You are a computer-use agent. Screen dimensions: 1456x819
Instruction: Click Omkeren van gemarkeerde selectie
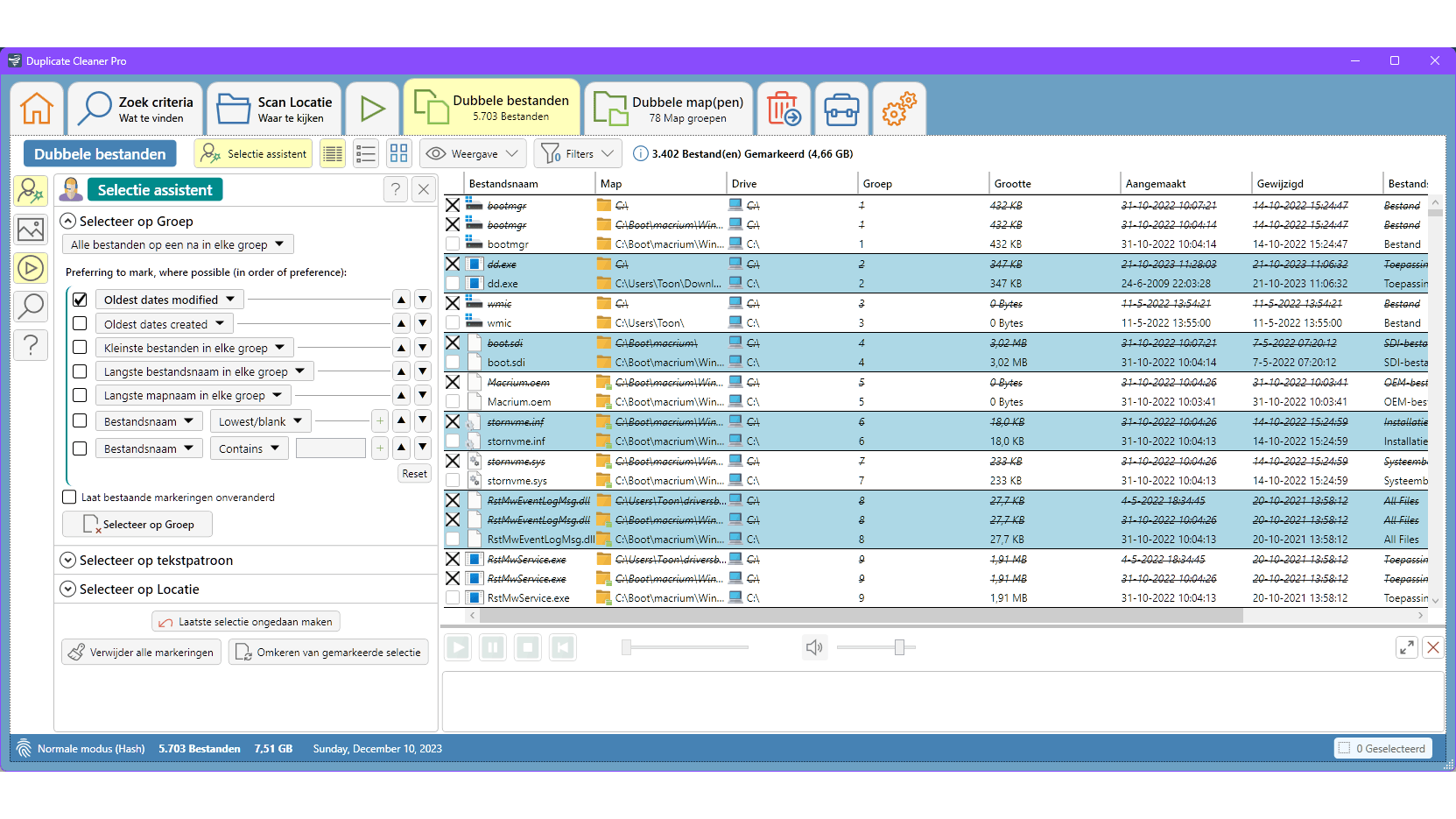tap(328, 653)
